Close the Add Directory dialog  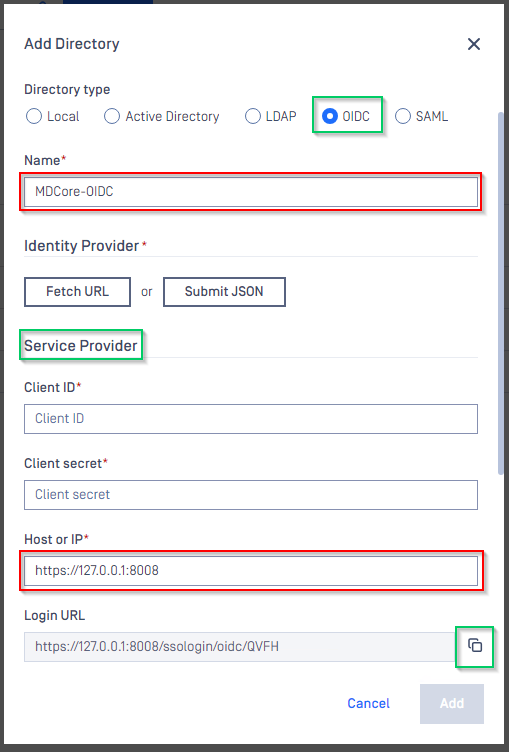click(473, 44)
